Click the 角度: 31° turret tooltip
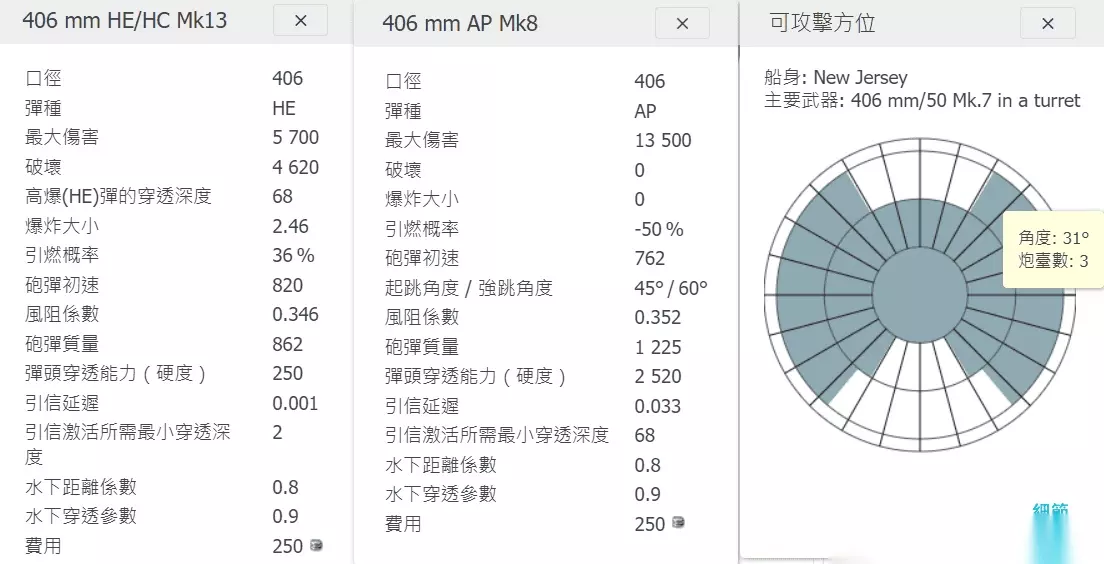The width and height of the screenshot is (1104, 564). tap(1053, 249)
